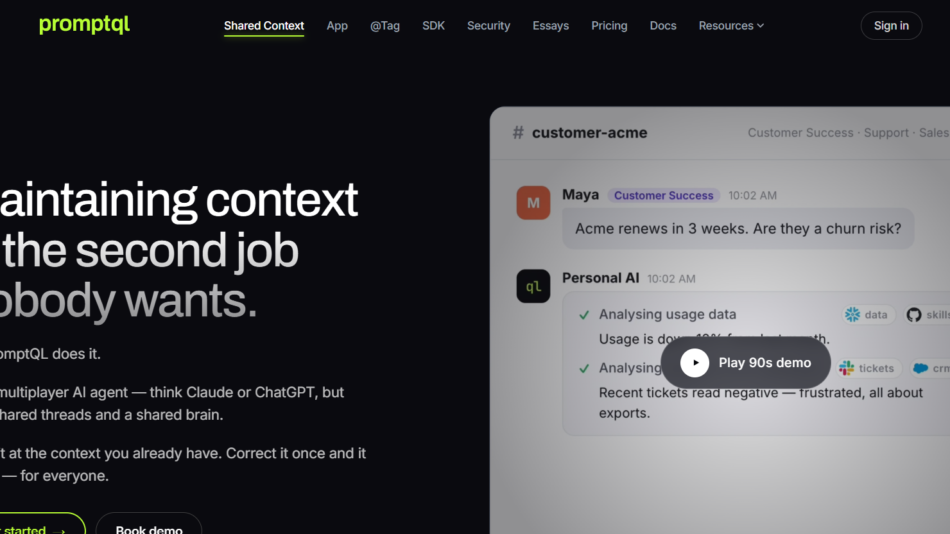The height and width of the screenshot is (534, 950).
Task: Select SDK in the navigation bar
Action: pos(433,25)
